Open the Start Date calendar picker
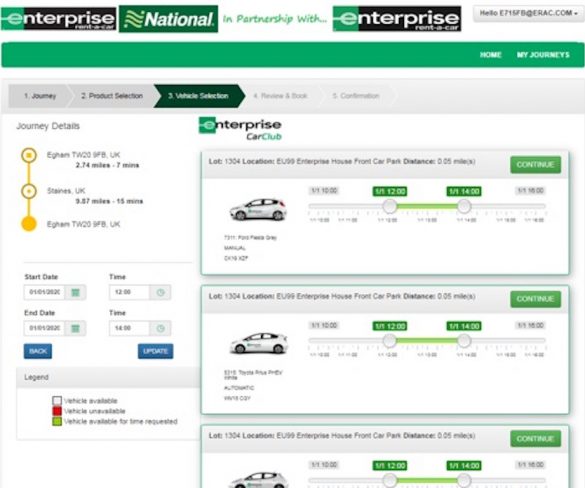 click(x=75, y=293)
